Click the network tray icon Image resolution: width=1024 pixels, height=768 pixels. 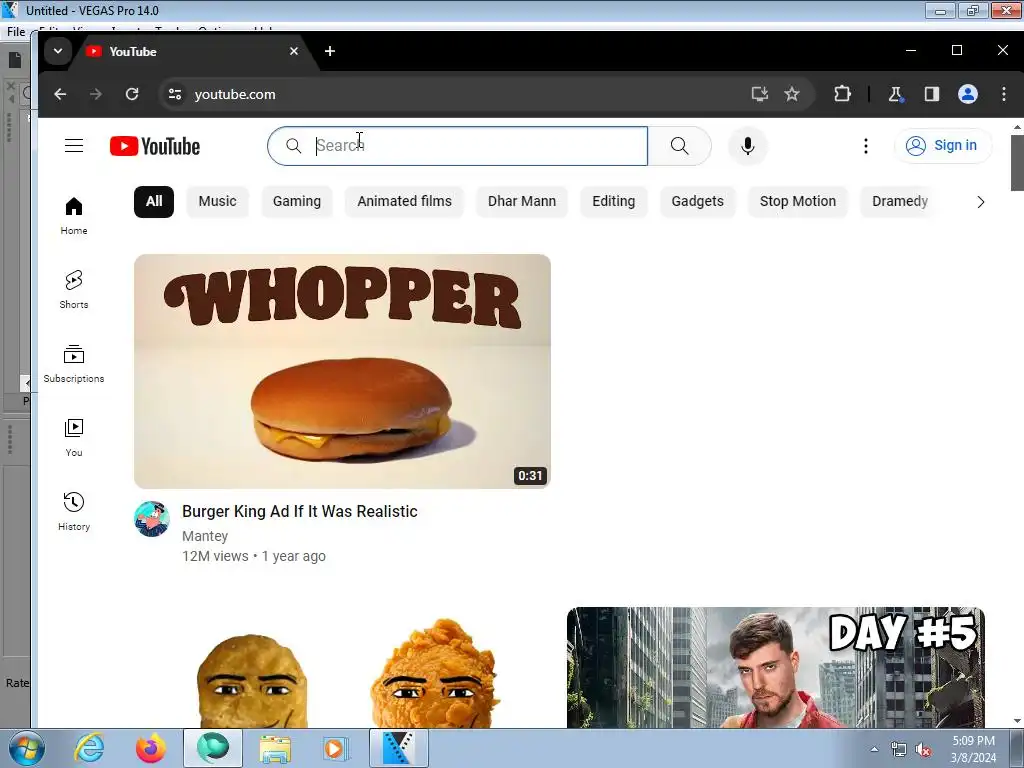(x=899, y=750)
